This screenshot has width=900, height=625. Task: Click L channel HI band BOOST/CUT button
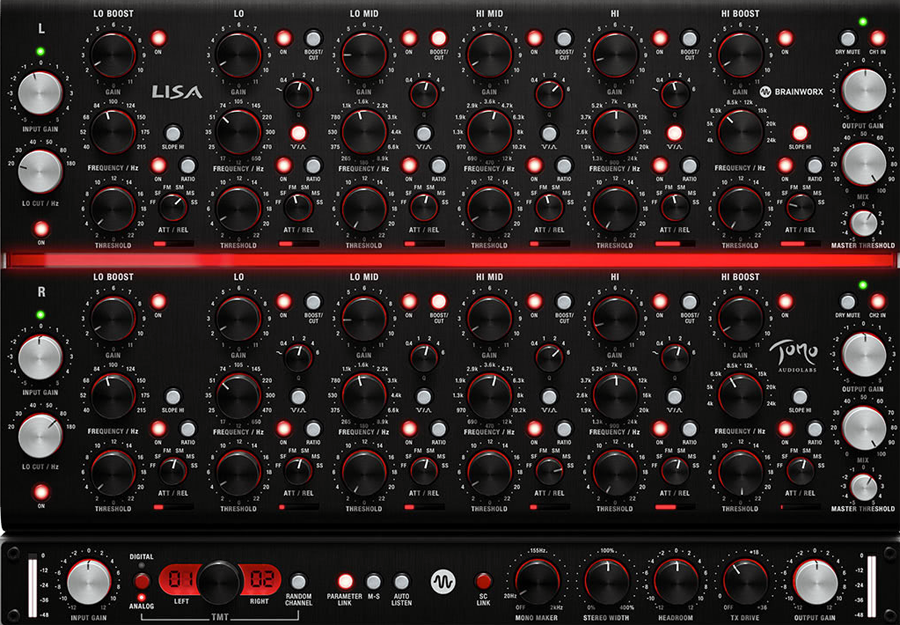point(689,38)
